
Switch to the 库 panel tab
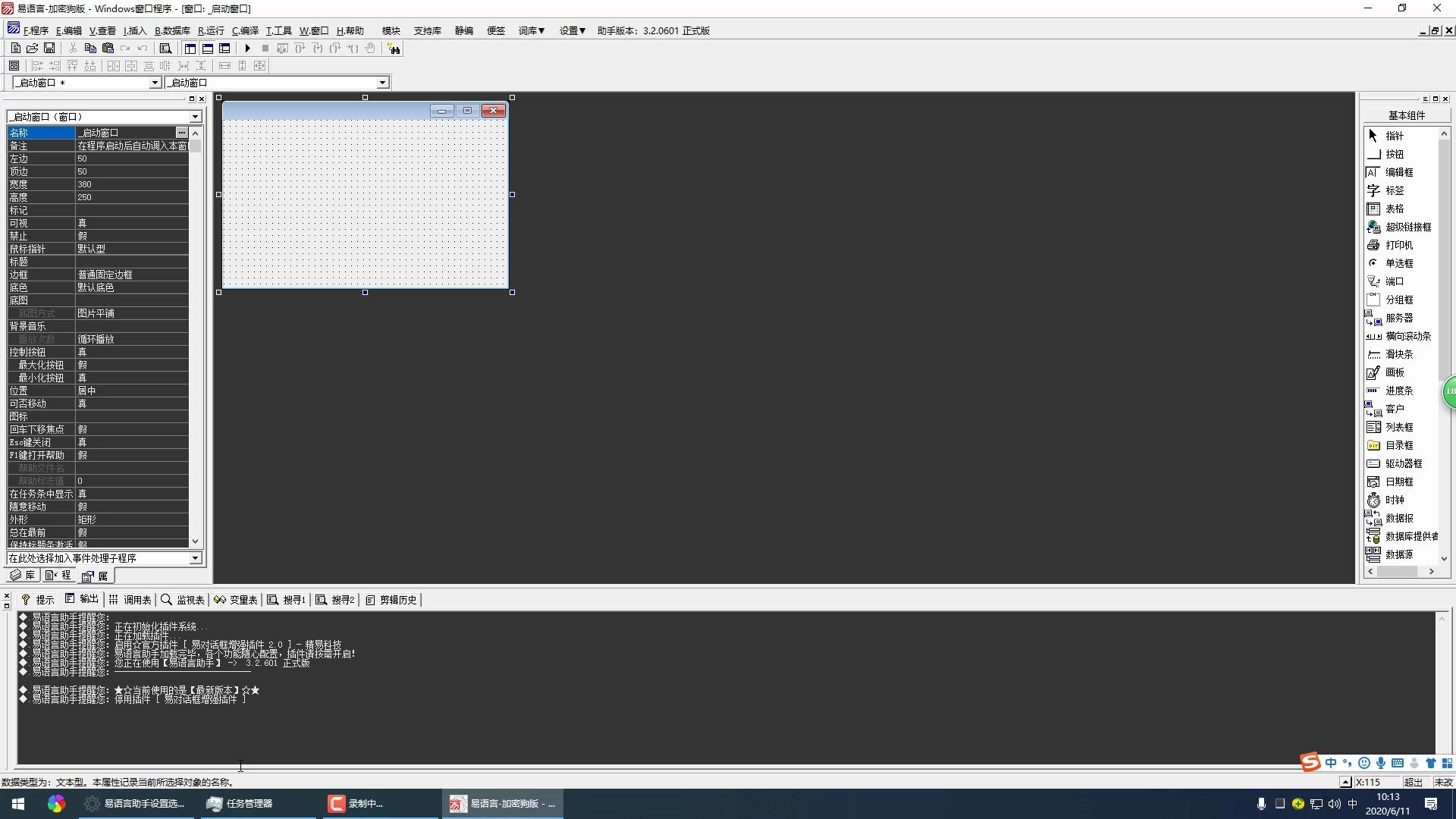coord(23,576)
